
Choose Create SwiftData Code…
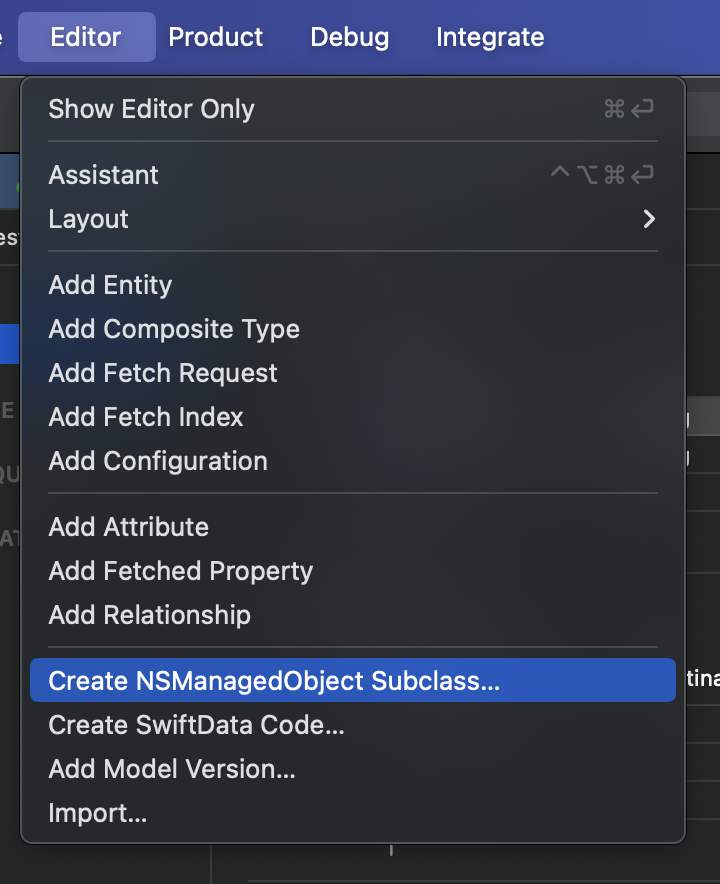click(353, 724)
